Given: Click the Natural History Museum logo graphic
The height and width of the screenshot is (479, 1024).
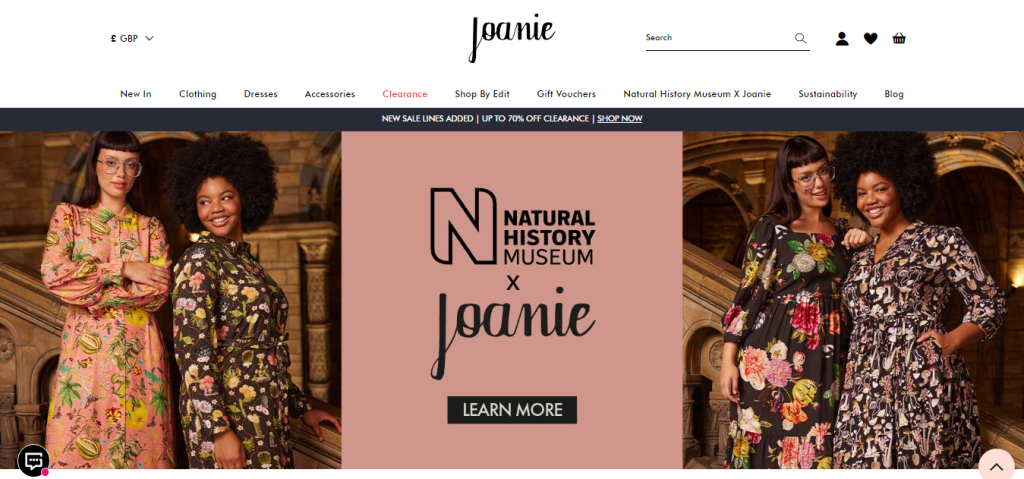Looking at the screenshot, I should (x=513, y=227).
